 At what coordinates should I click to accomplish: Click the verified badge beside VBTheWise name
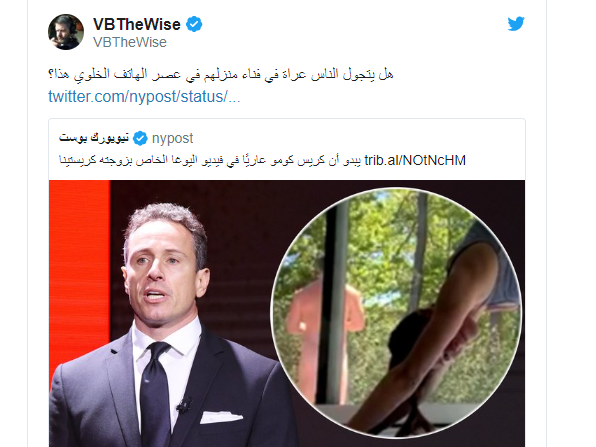pyautogui.click(x=194, y=24)
